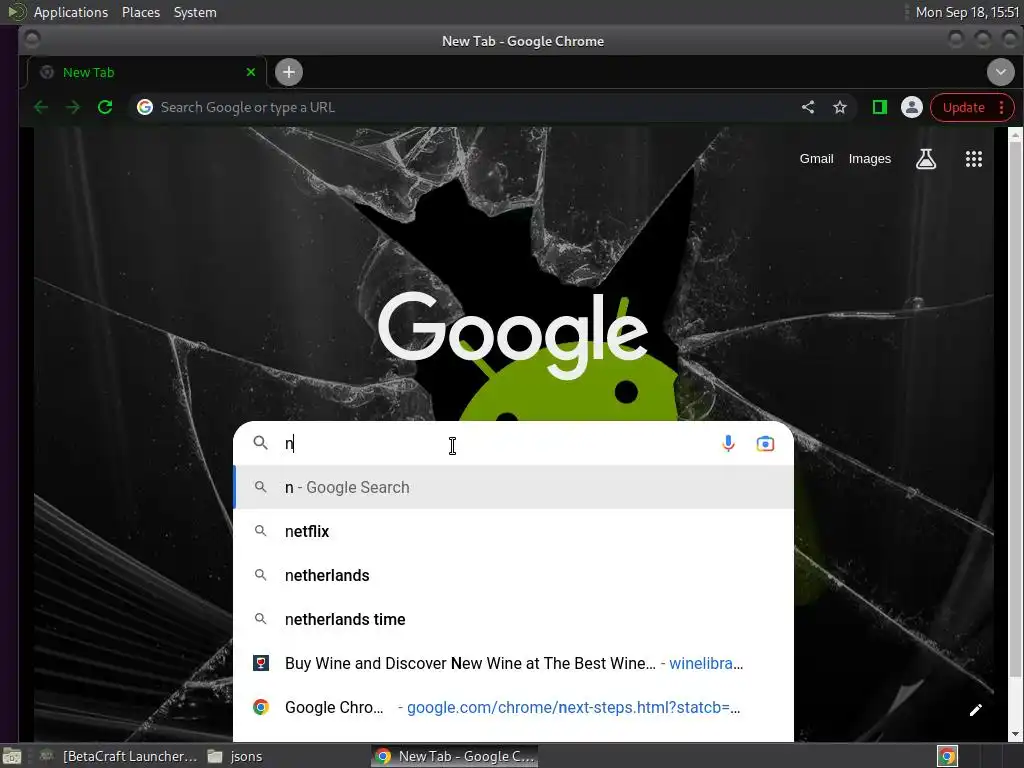Open the System menu

pos(195,12)
